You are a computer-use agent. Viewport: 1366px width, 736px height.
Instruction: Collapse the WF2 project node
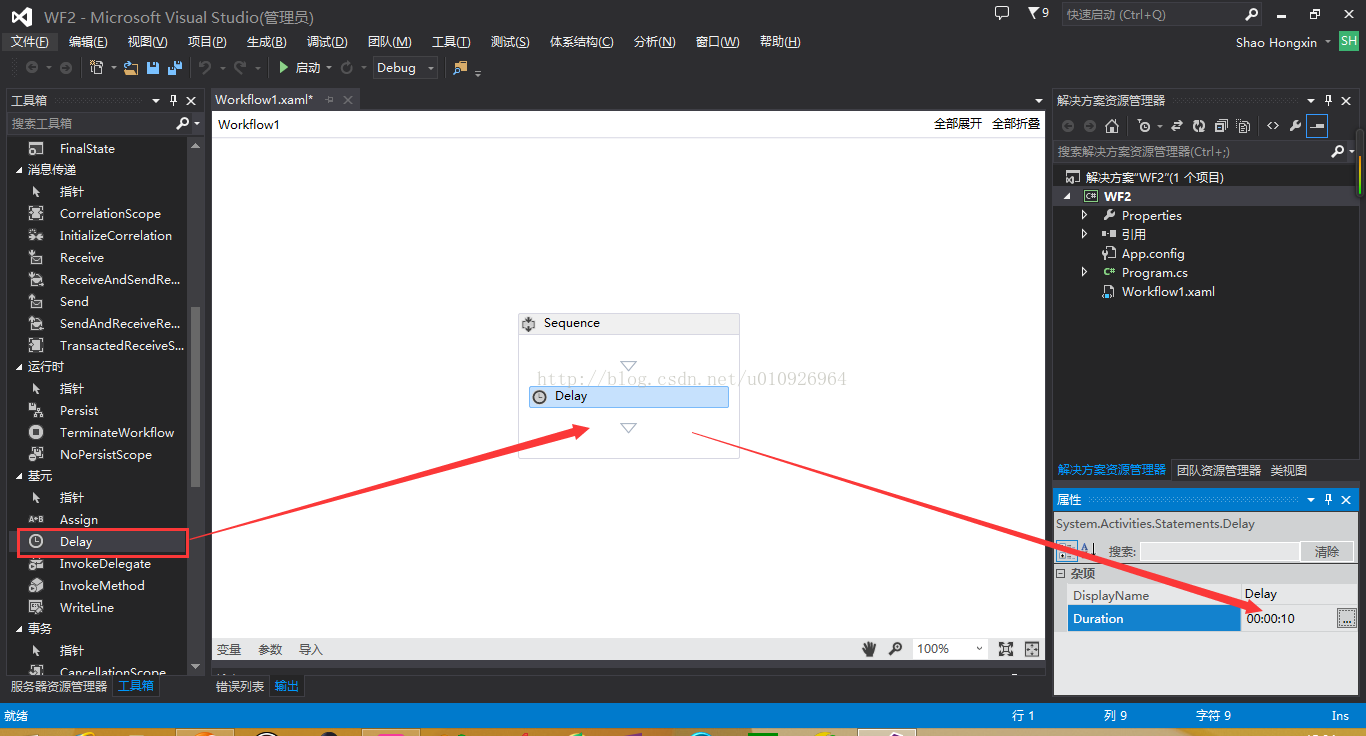coord(1067,197)
